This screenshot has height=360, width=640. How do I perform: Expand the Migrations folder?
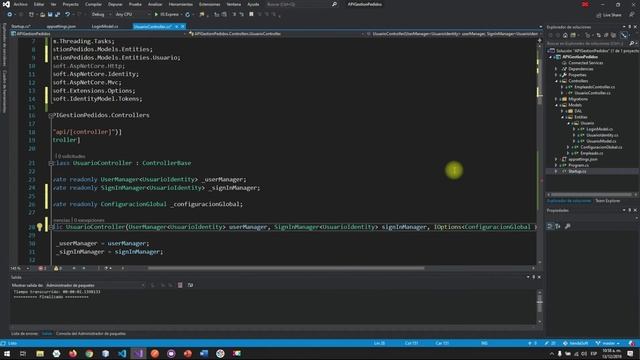557,99
